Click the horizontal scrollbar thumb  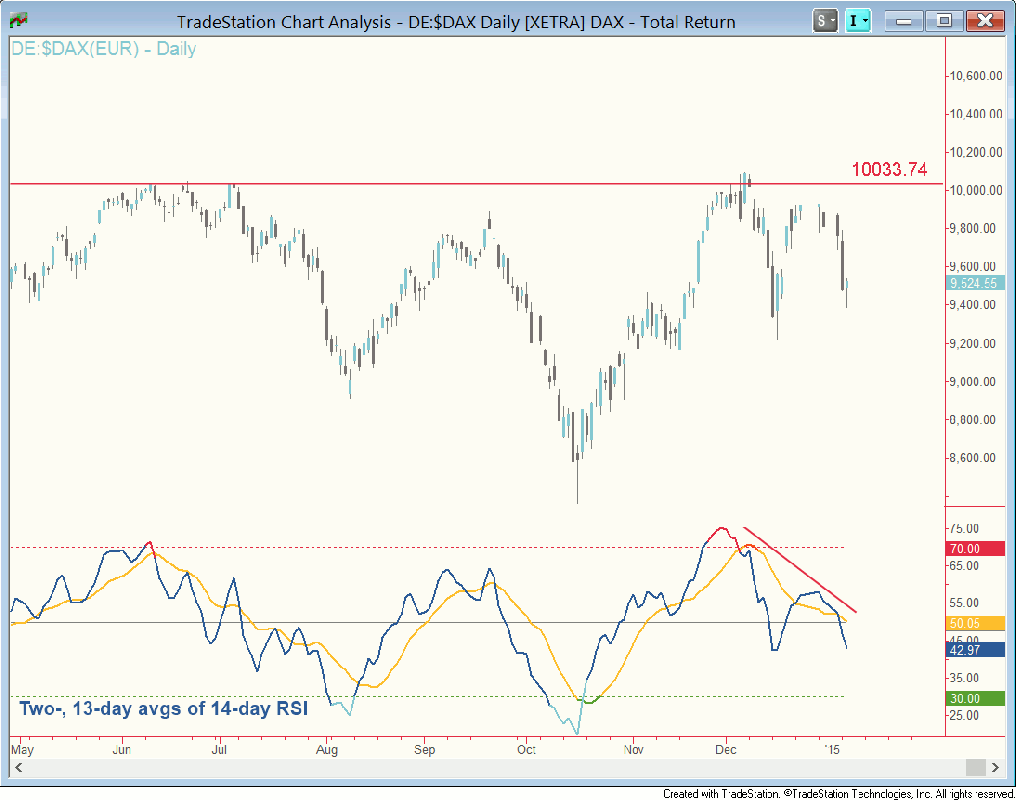point(975,767)
